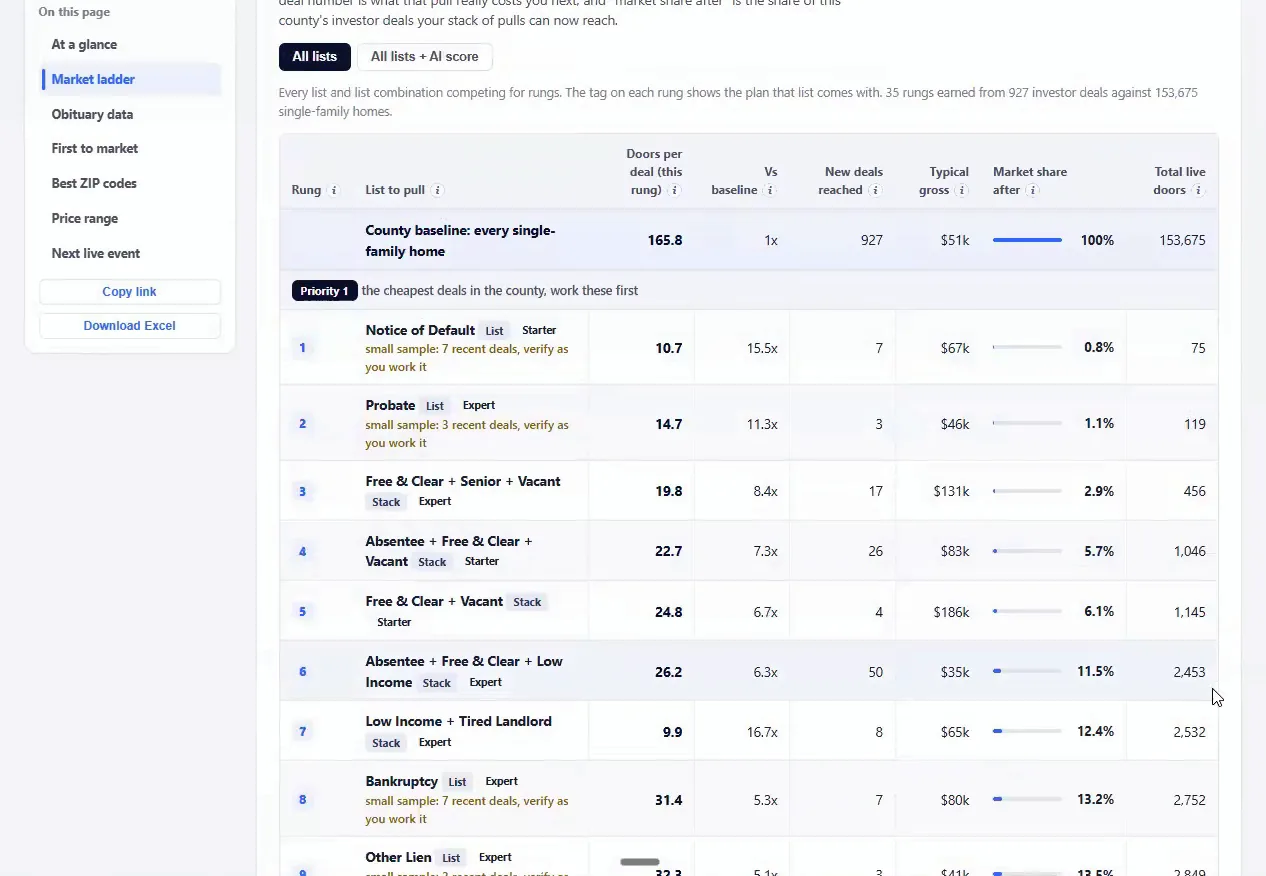Navigate to Price range section
This screenshot has height=876, width=1266.
[x=85, y=218]
